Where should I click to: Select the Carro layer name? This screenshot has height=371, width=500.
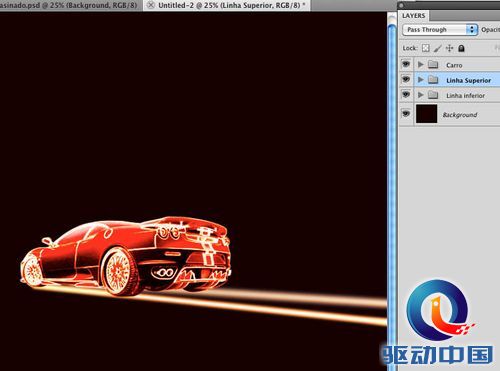click(x=454, y=65)
